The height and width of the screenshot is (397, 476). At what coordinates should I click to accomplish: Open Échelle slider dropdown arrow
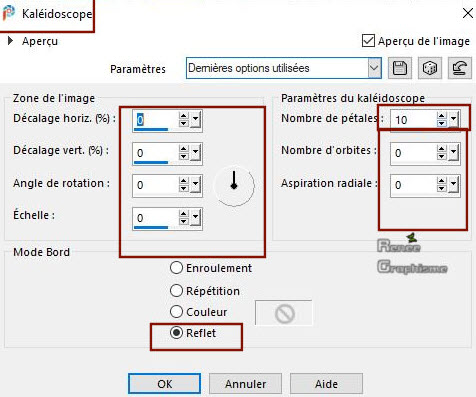196,217
